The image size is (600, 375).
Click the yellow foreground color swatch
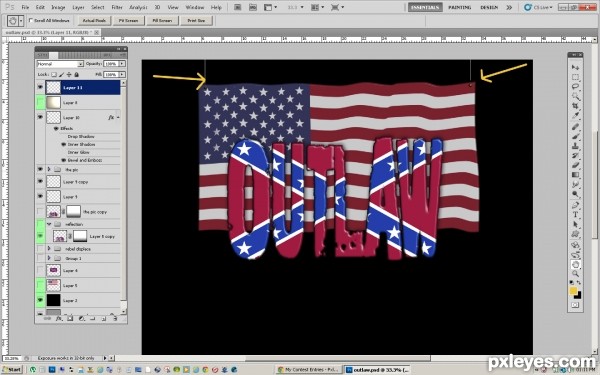[x=573, y=291]
